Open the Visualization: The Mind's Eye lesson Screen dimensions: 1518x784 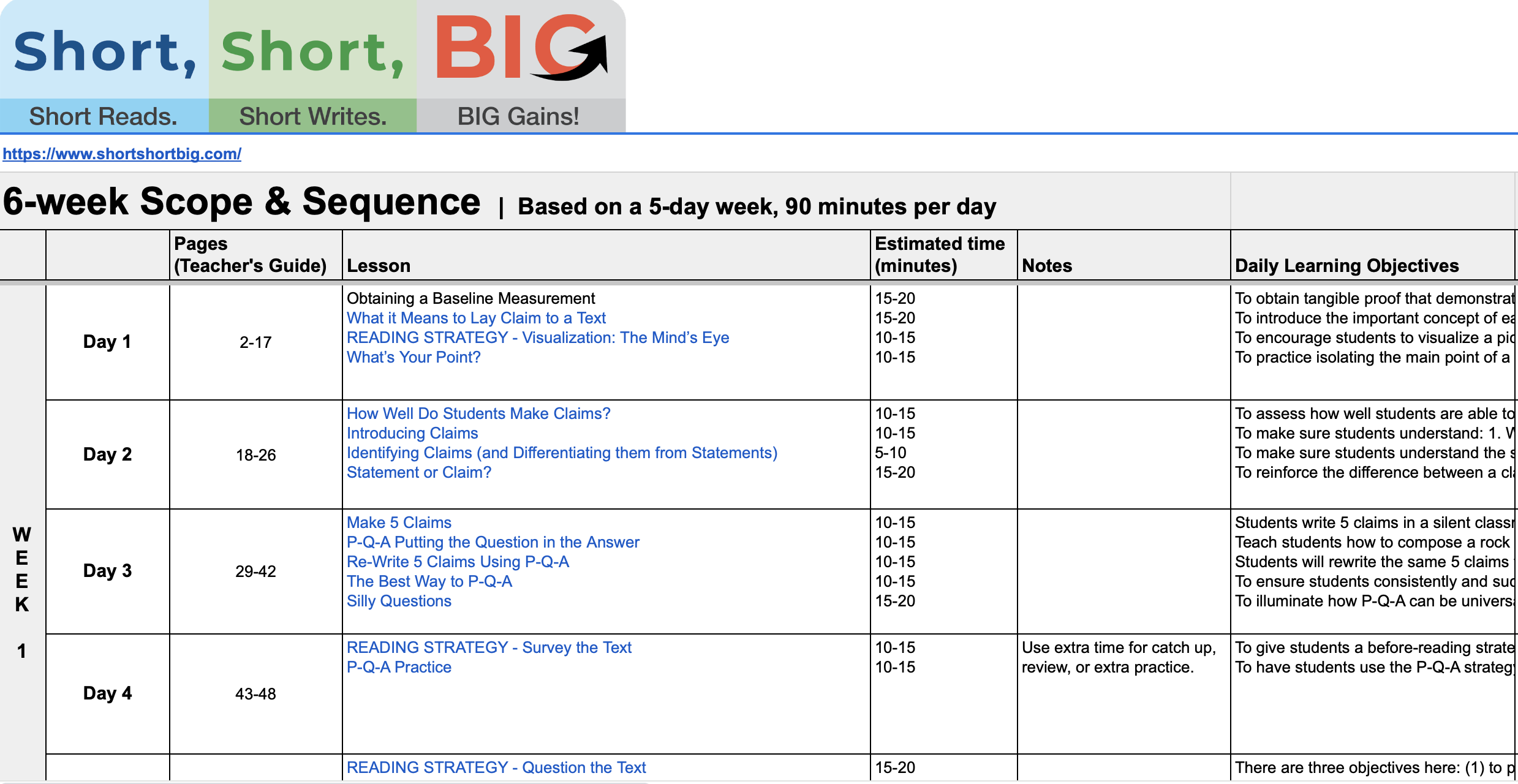click(537, 337)
